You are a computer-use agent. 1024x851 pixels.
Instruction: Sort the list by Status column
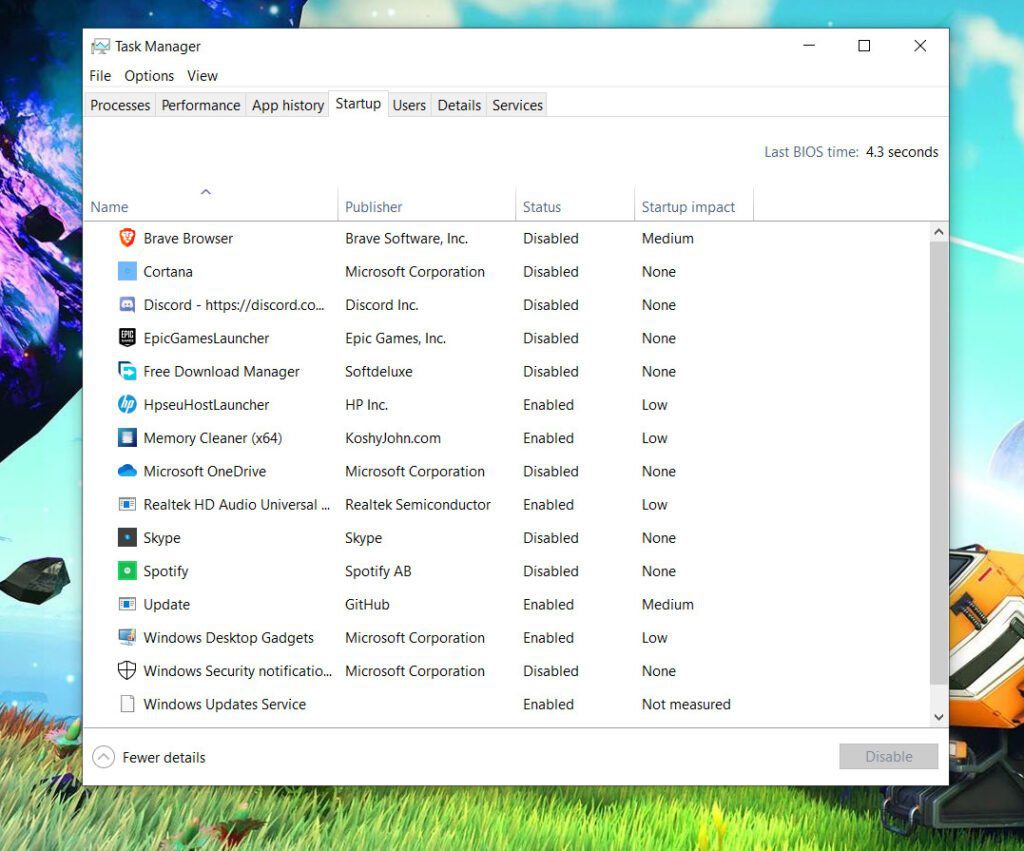[575, 204]
